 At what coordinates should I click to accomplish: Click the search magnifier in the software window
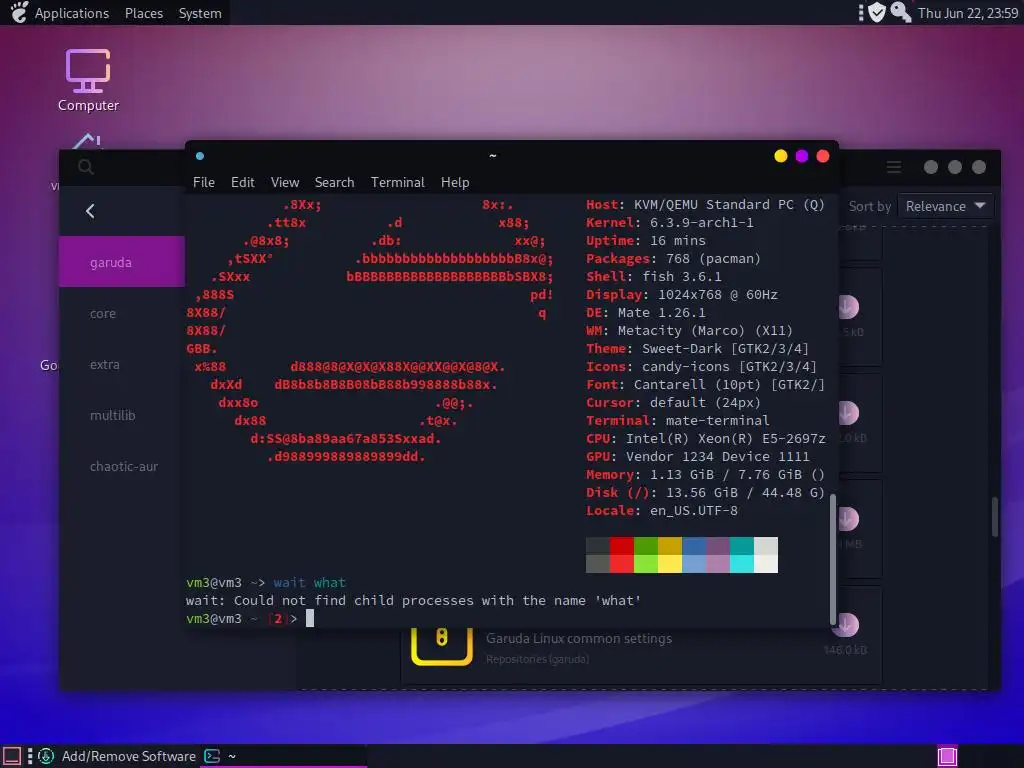86,167
